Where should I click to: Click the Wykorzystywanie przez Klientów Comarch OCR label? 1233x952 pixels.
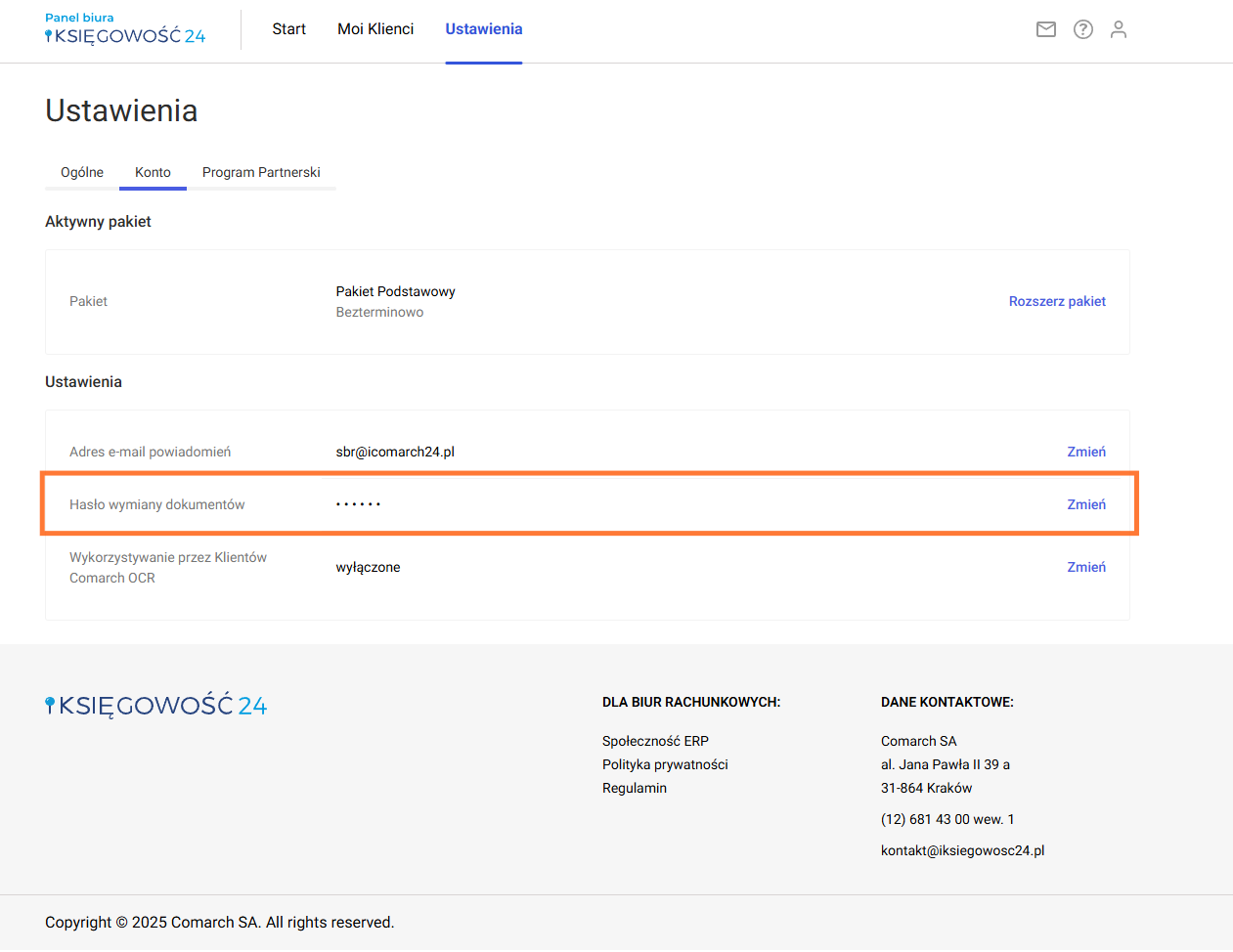pyautogui.click(x=168, y=567)
